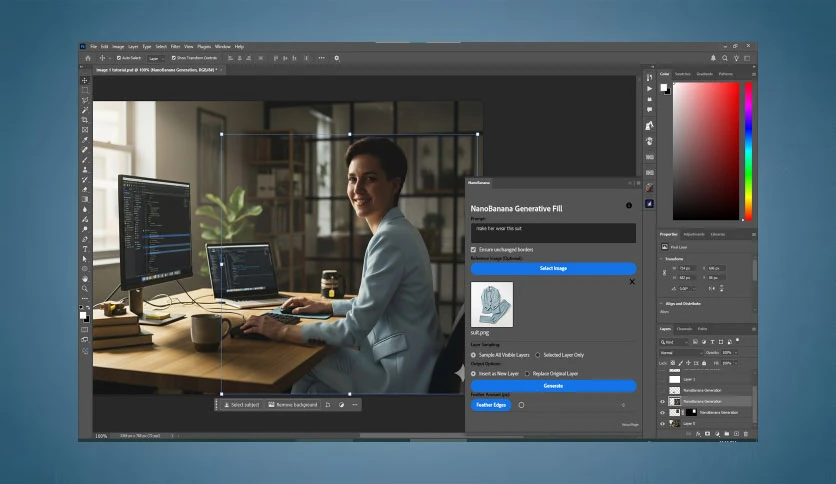Select the Clone Stamp tool
The height and width of the screenshot is (484, 836).
[85, 170]
